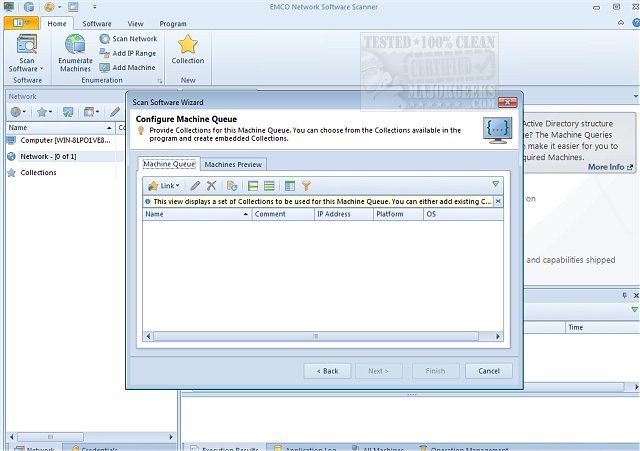Click the quick access window icon in title bar
640x451 pixels.
click(x=73, y=7)
